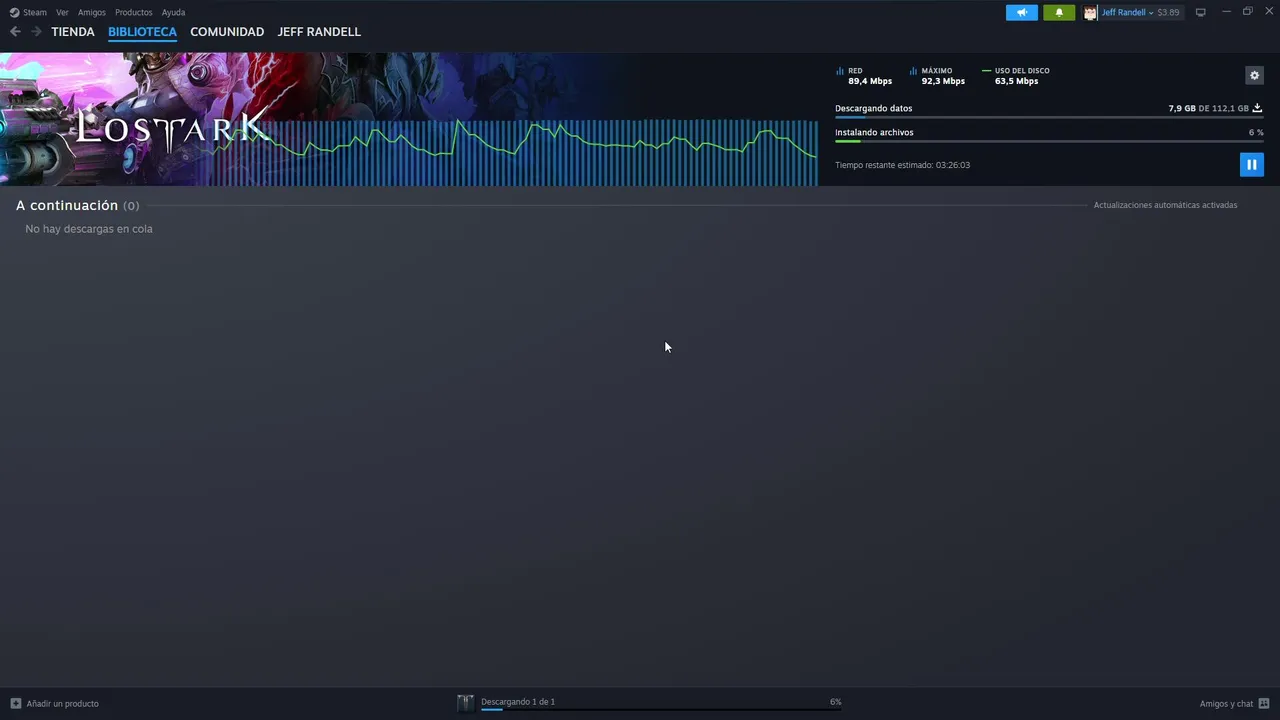Click the bottom download progress bar
Image resolution: width=1280 pixels, height=720 pixels.
661,709
